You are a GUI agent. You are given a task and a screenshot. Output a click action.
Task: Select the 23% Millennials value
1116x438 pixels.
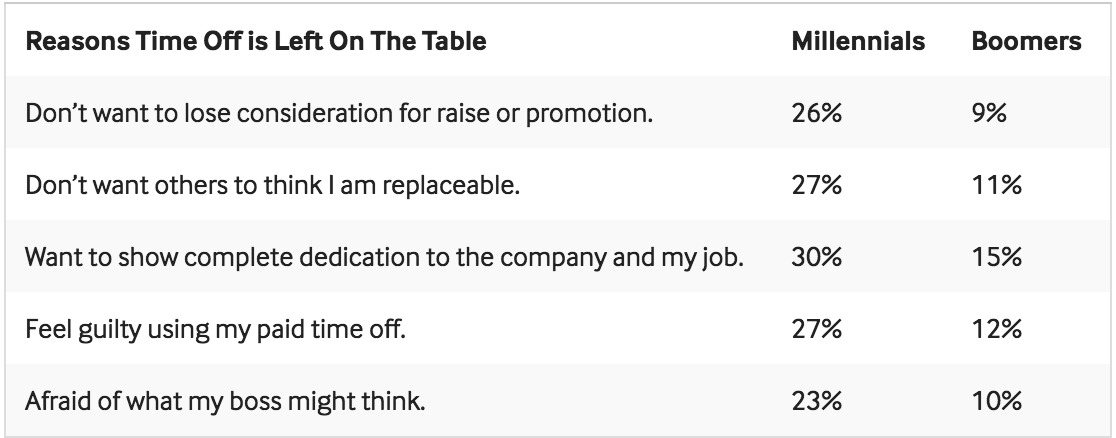[x=817, y=401]
